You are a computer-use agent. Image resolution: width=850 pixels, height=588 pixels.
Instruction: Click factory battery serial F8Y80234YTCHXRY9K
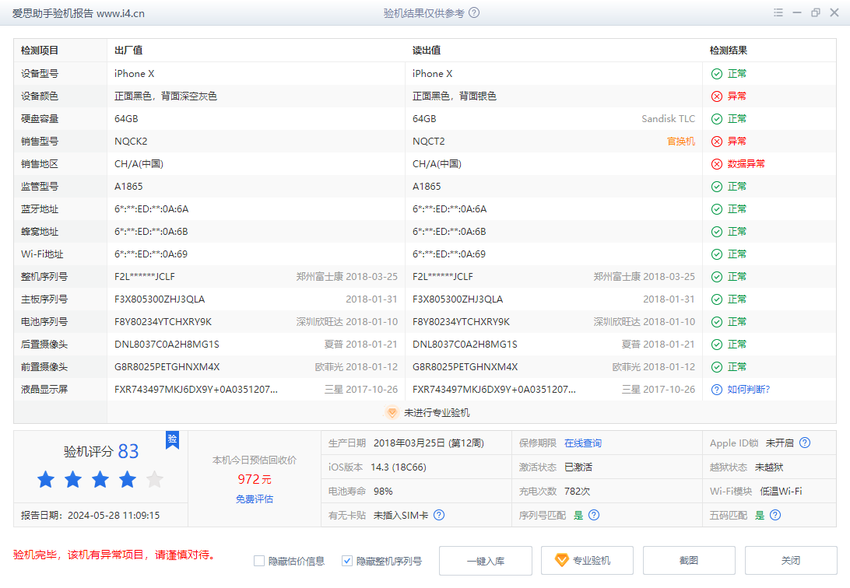coord(163,322)
